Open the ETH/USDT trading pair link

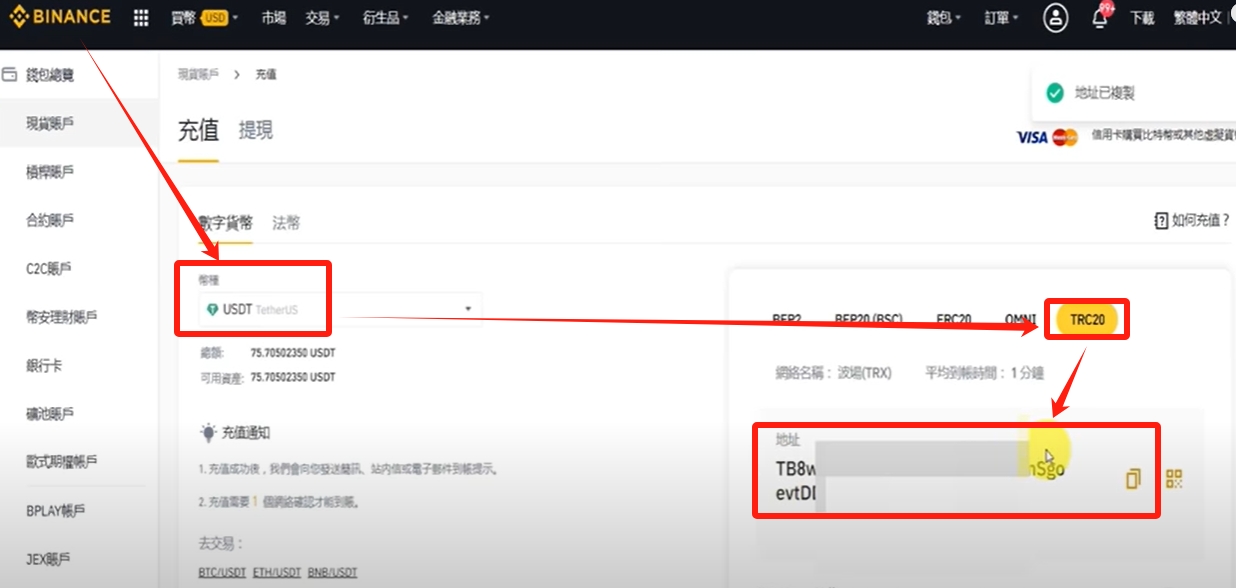[275, 573]
